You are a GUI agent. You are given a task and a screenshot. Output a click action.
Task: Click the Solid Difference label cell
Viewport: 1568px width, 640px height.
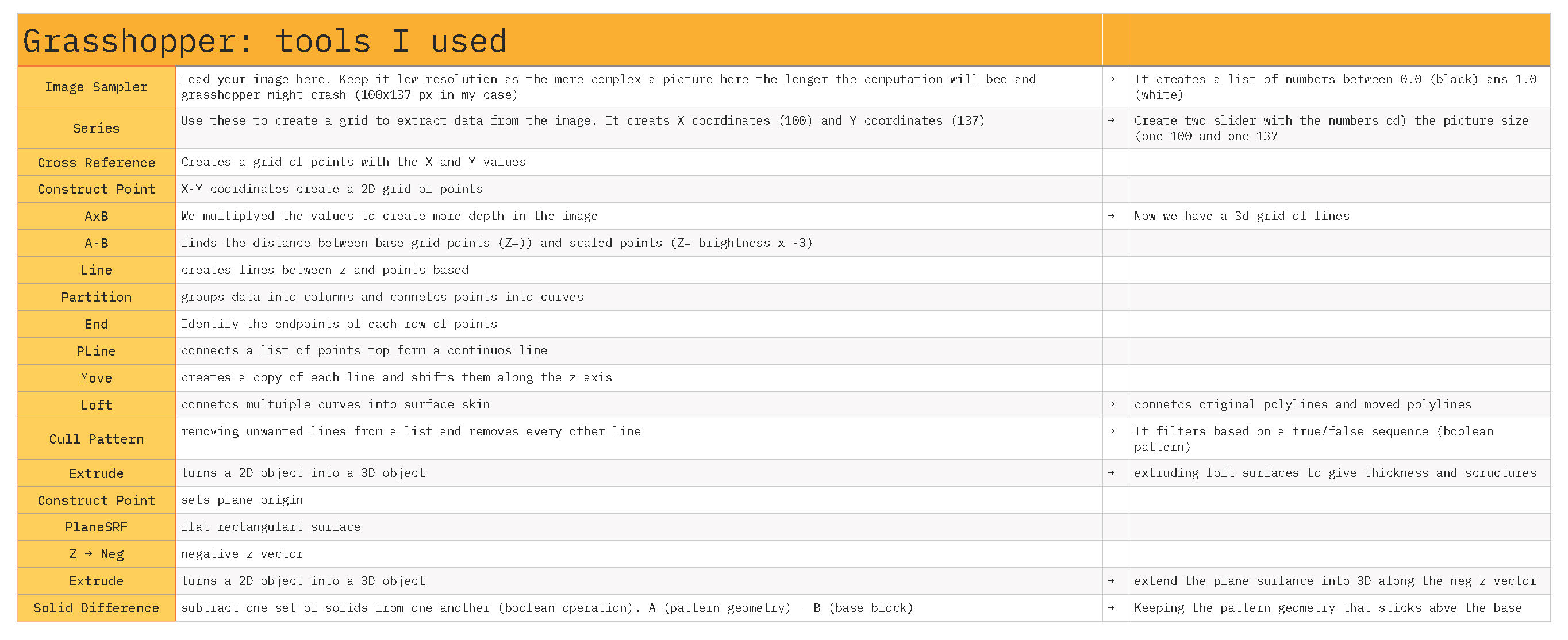coord(96,608)
